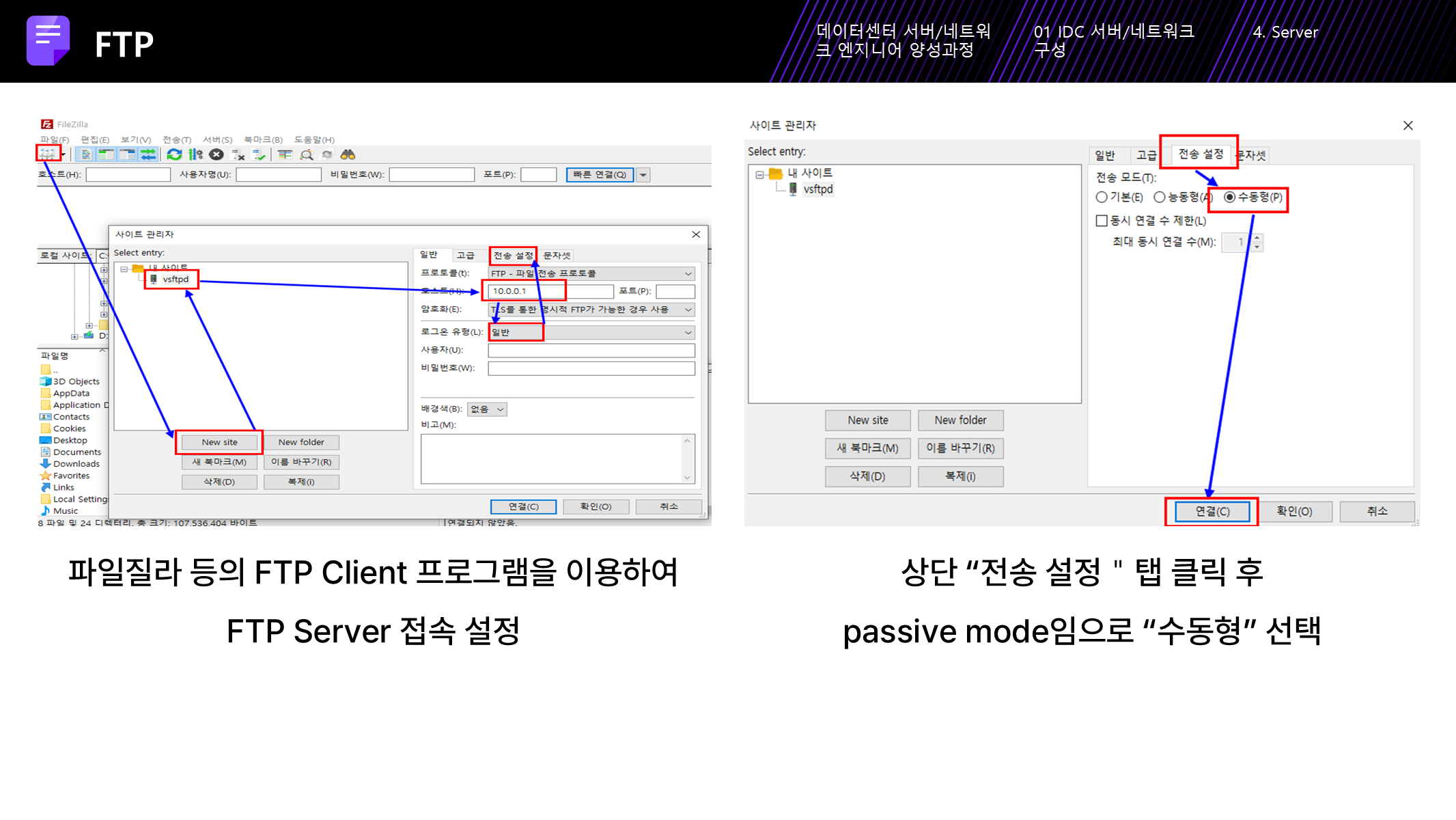Click the green refresh icon in FileZilla toolbar
The height and width of the screenshot is (820, 1456).
(x=174, y=154)
